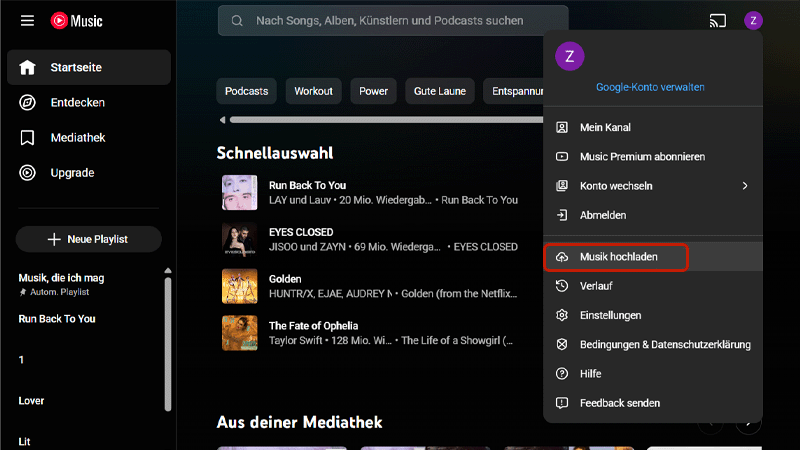
Task: Click the Bedingungen shield icon
Action: pos(562,344)
